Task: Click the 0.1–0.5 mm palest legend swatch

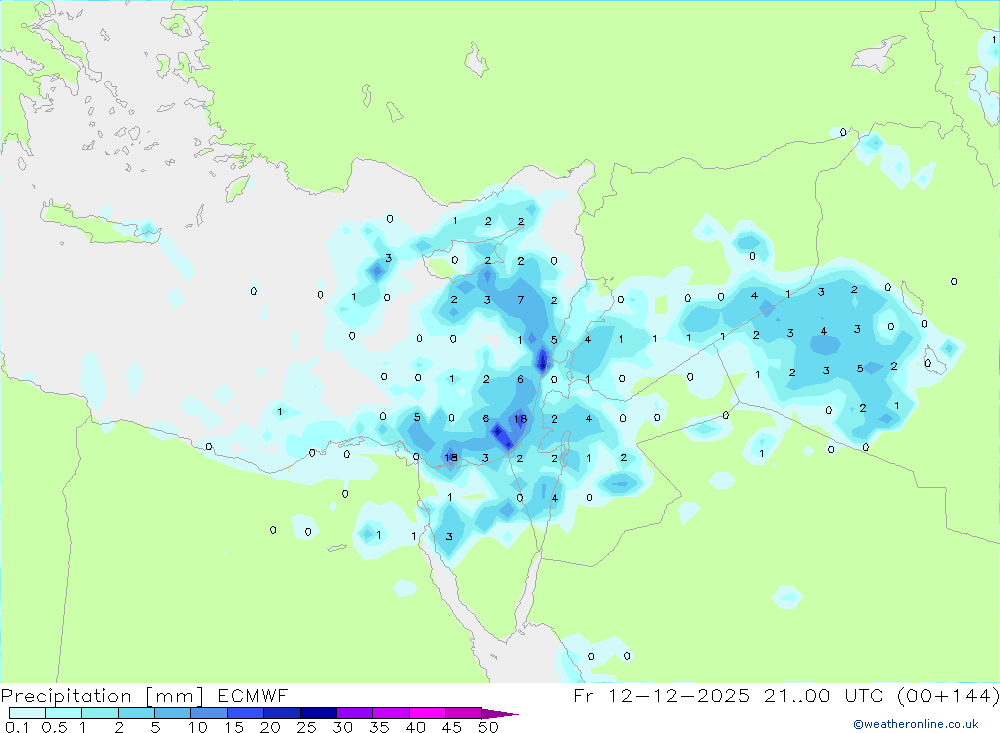Action: click(x=27, y=713)
